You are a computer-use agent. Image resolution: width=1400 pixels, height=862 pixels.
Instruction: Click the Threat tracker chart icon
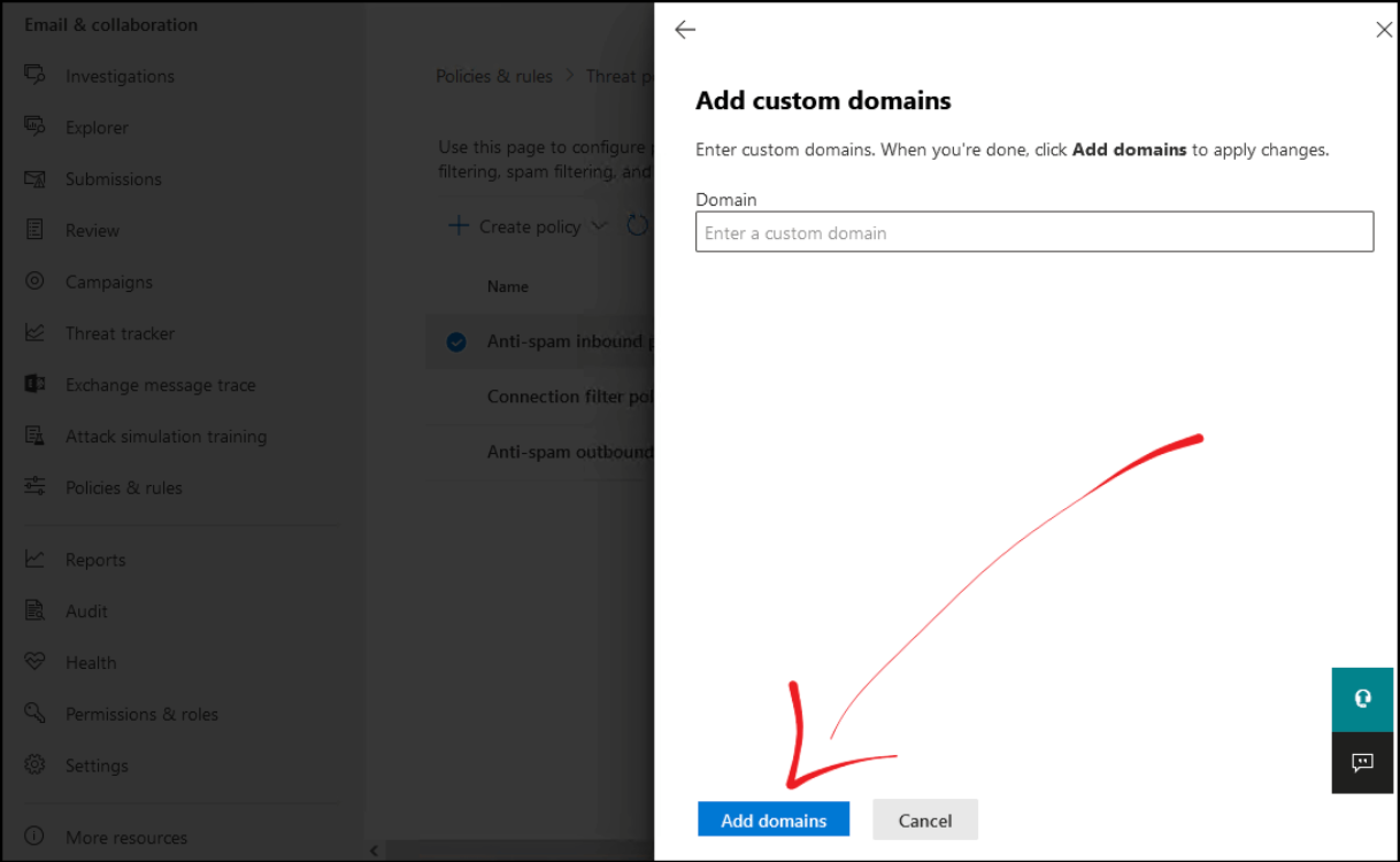click(34, 332)
